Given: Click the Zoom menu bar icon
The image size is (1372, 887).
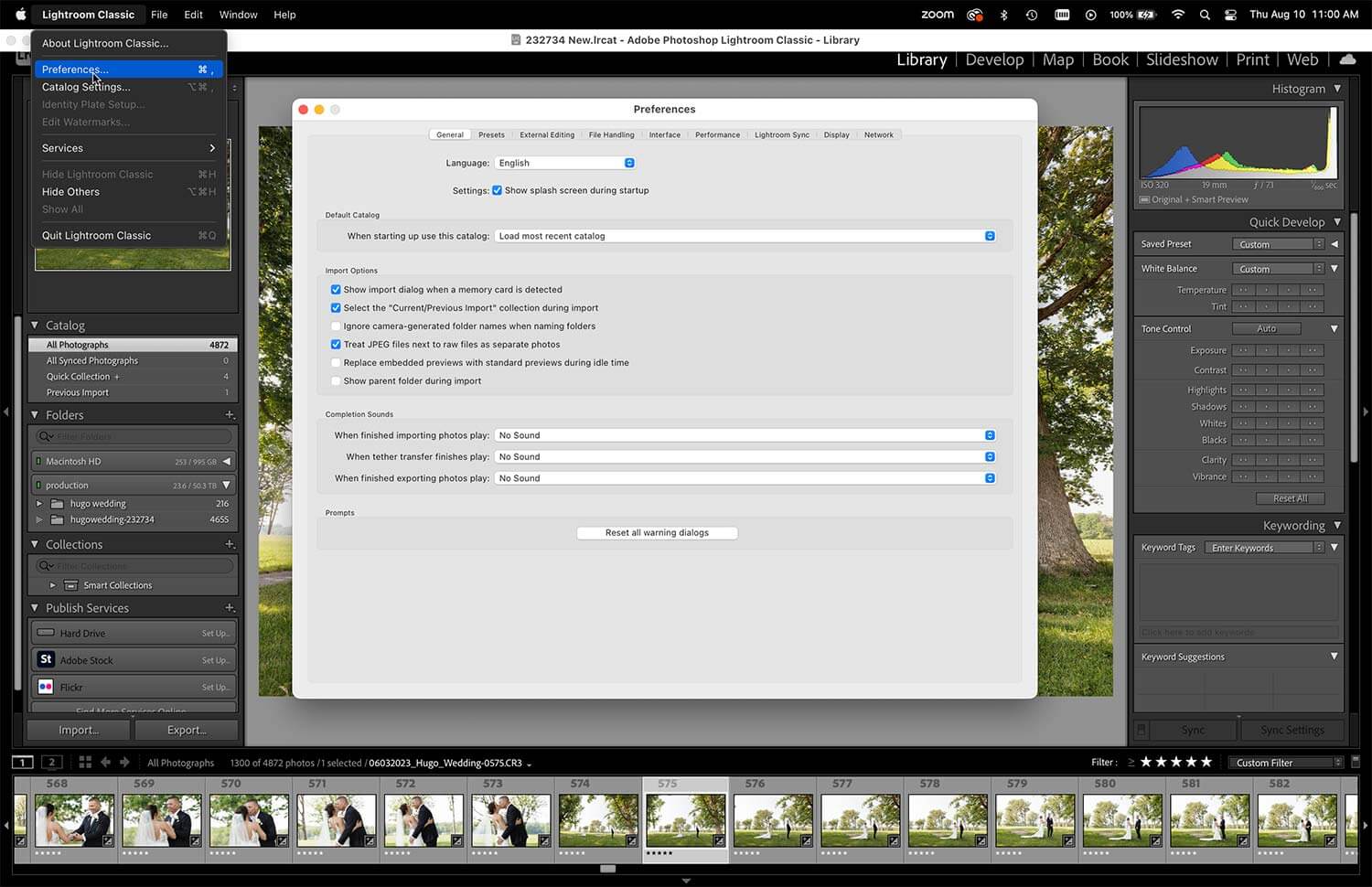Looking at the screenshot, I should (x=938, y=15).
